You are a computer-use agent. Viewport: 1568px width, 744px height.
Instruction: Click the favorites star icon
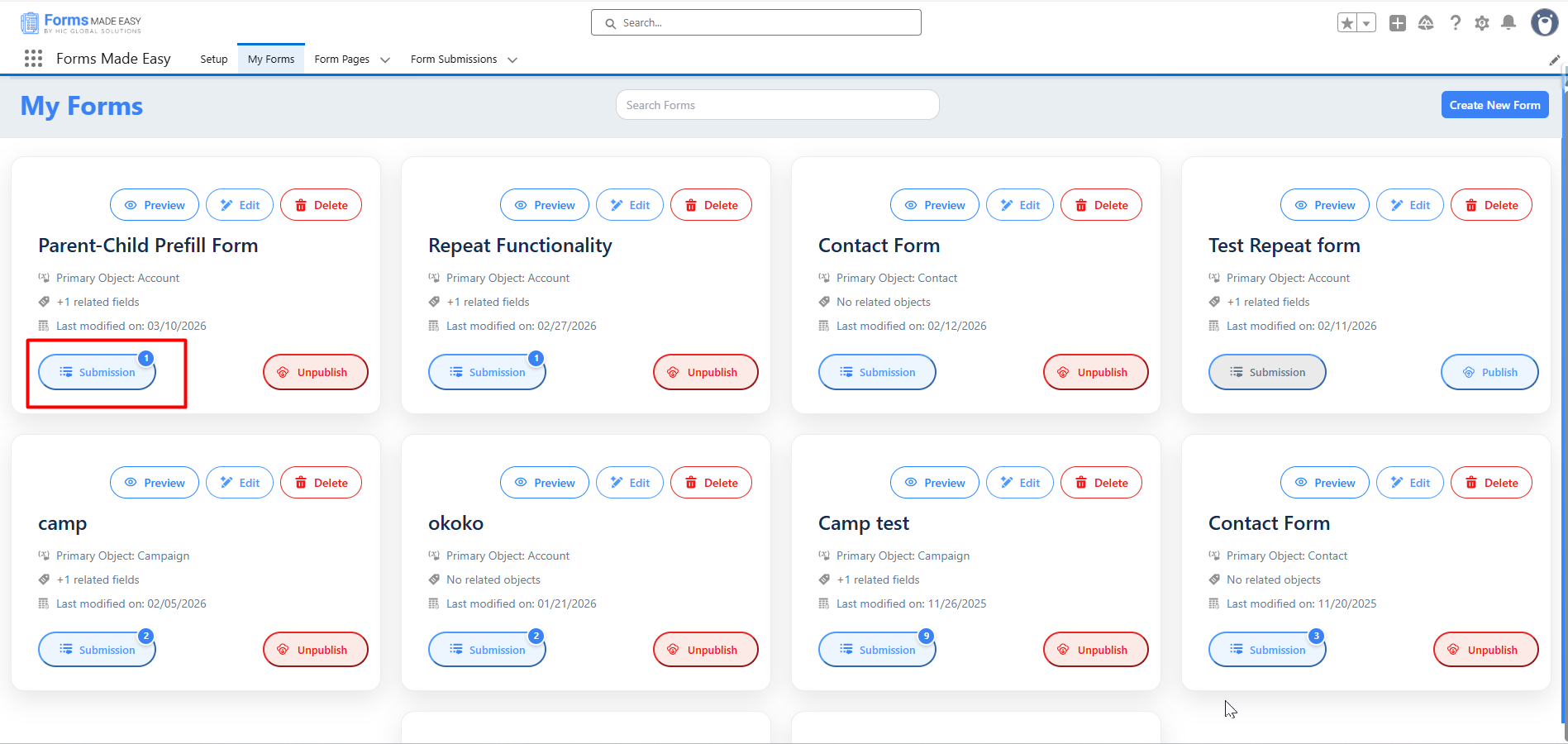coord(1347,23)
